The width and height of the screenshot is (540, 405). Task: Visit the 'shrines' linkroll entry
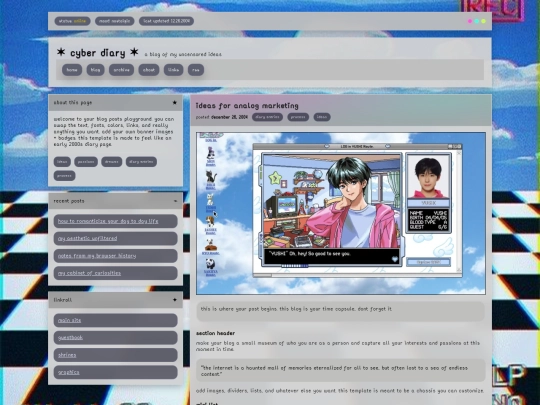point(116,355)
